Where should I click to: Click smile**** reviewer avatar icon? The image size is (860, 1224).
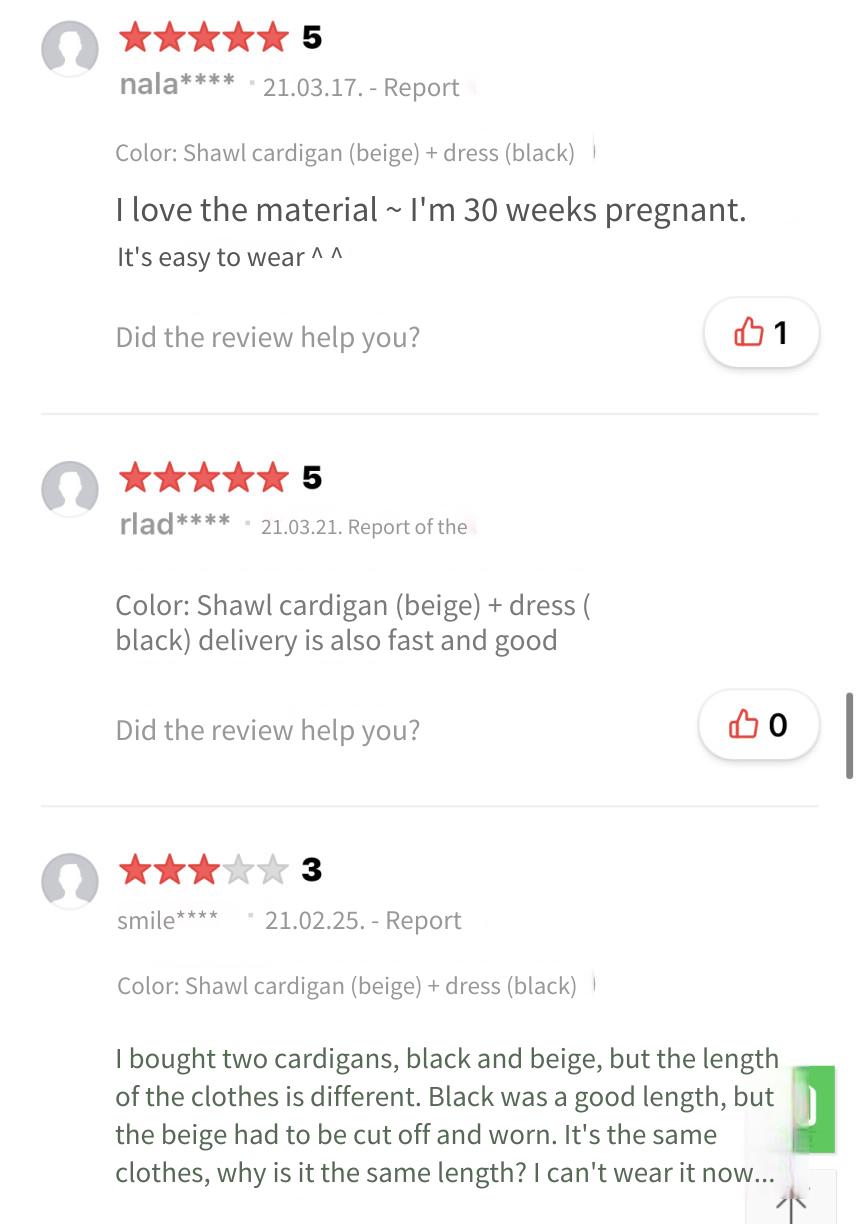[x=70, y=881]
